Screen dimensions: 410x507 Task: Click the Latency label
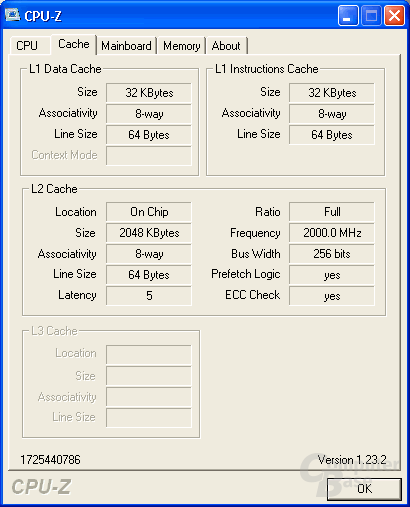click(x=77, y=295)
